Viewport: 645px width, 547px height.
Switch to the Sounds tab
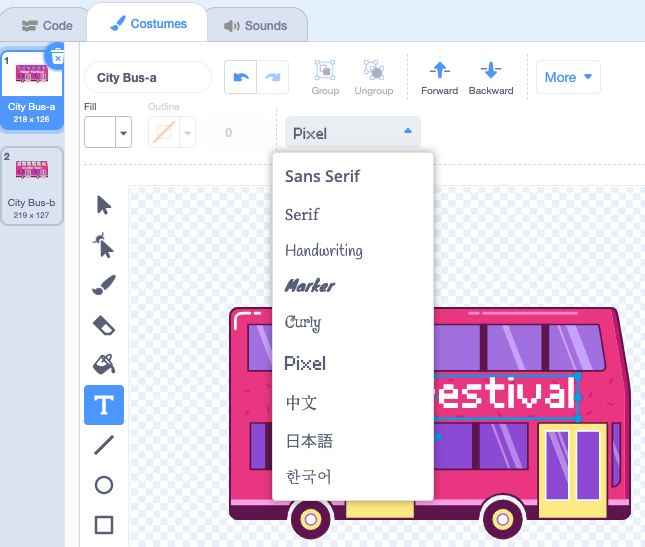[257, 25]
